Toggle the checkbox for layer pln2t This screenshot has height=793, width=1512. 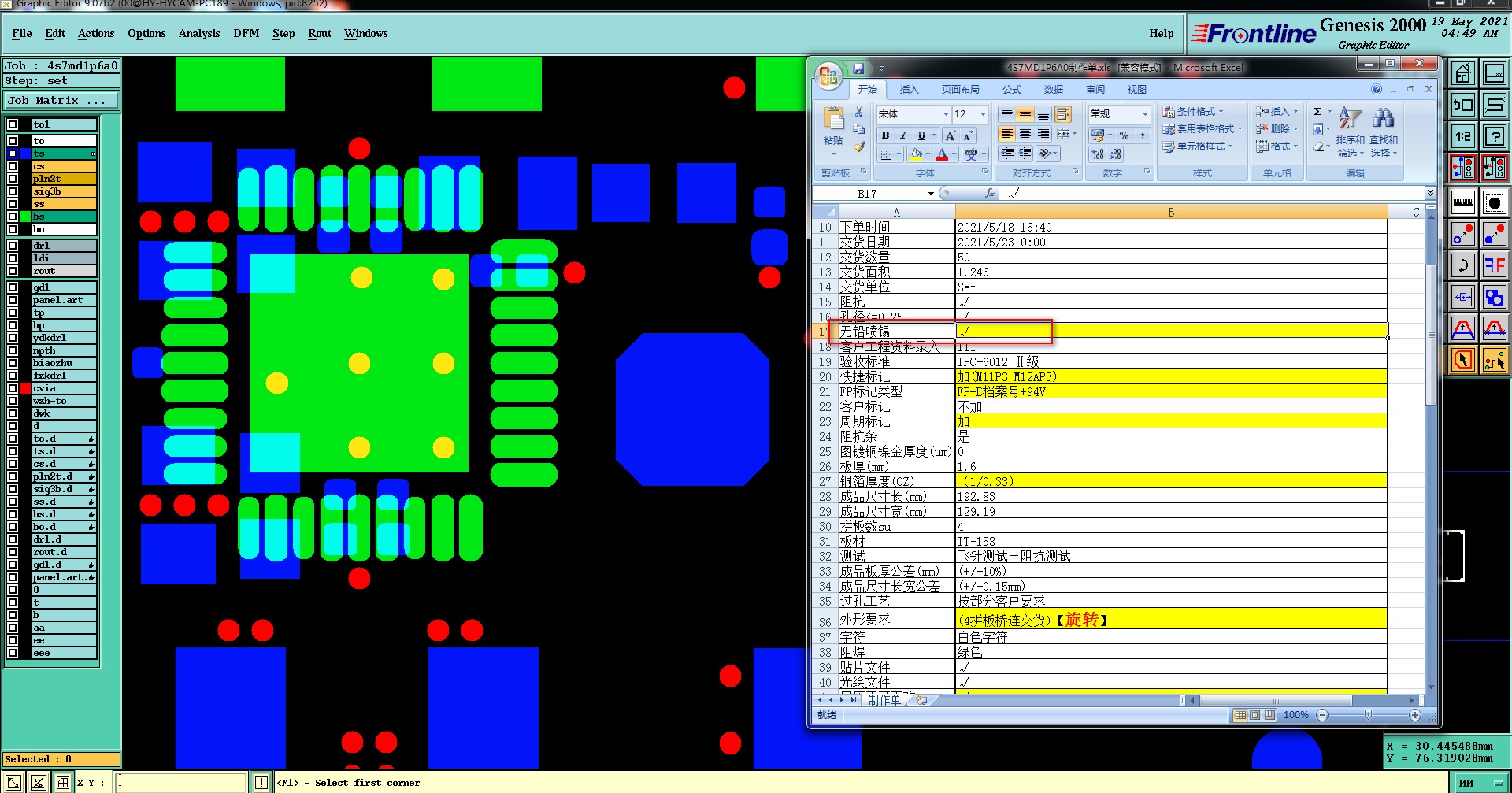13,179
